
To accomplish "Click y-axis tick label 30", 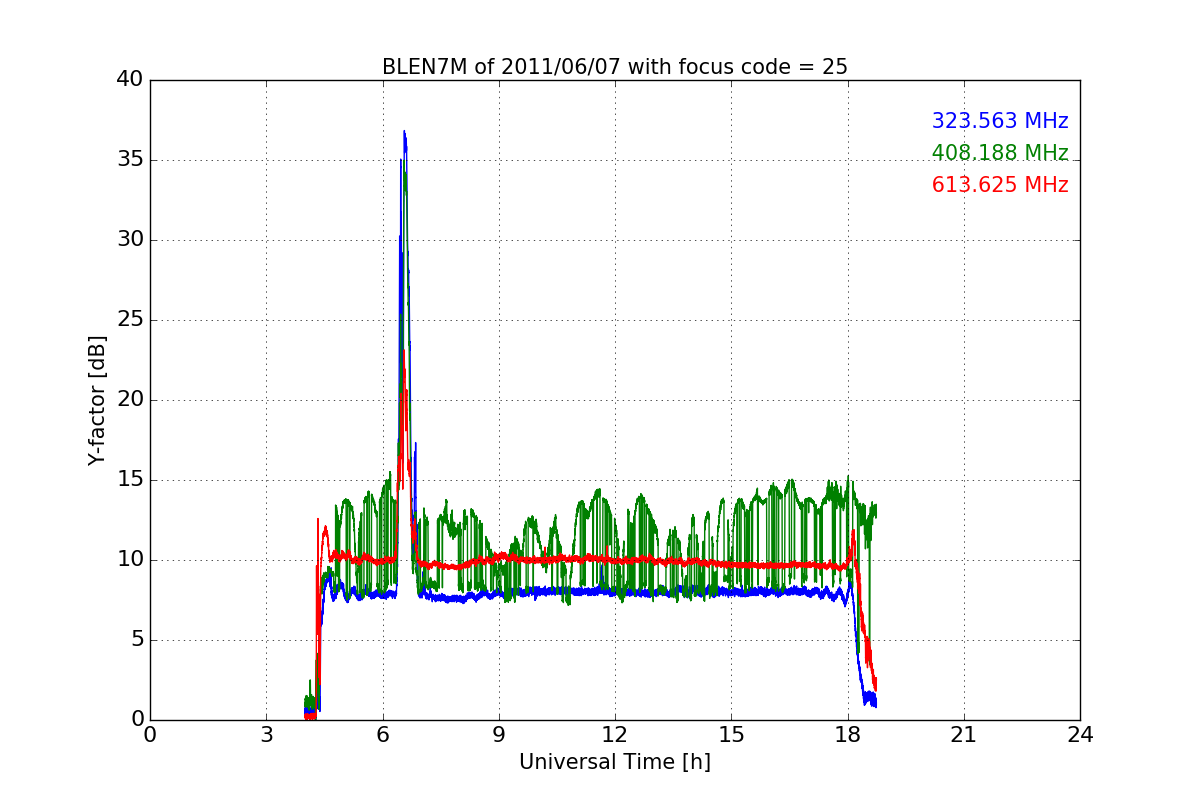I will tap(130, 240).
